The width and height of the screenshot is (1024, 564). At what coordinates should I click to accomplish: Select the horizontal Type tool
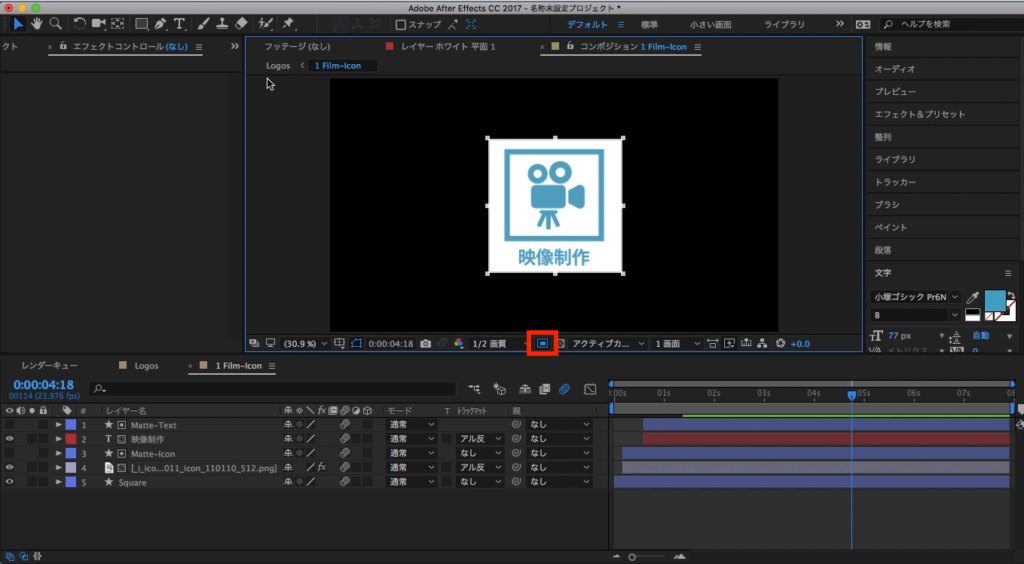coord(179,23)
